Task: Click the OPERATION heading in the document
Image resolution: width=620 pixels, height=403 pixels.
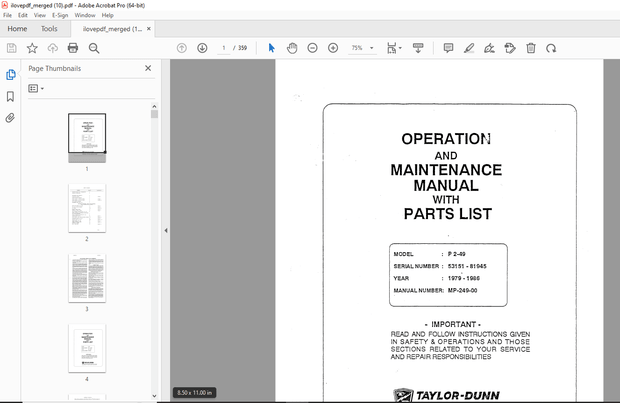Action: point(446,139)
